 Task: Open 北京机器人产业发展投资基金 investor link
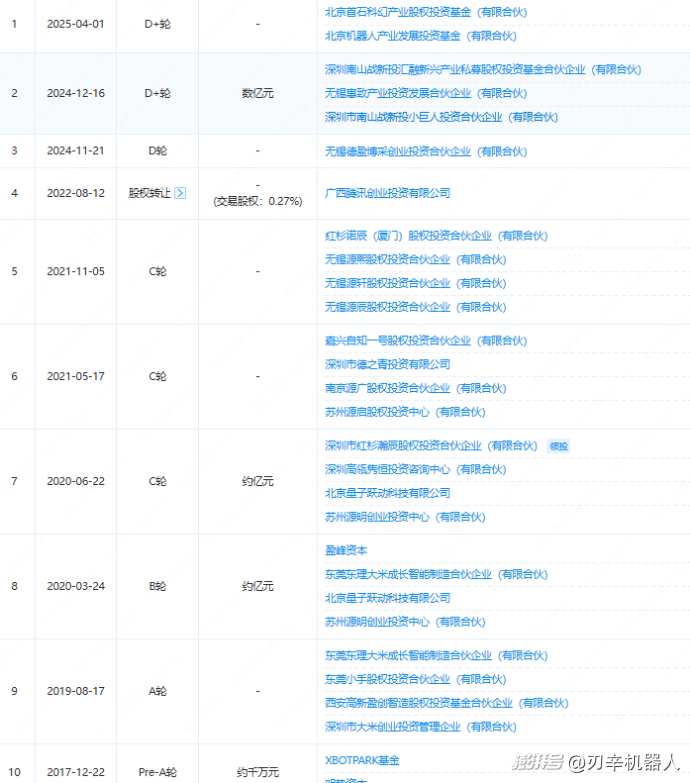pyautogui.click(x=420, y=36)
